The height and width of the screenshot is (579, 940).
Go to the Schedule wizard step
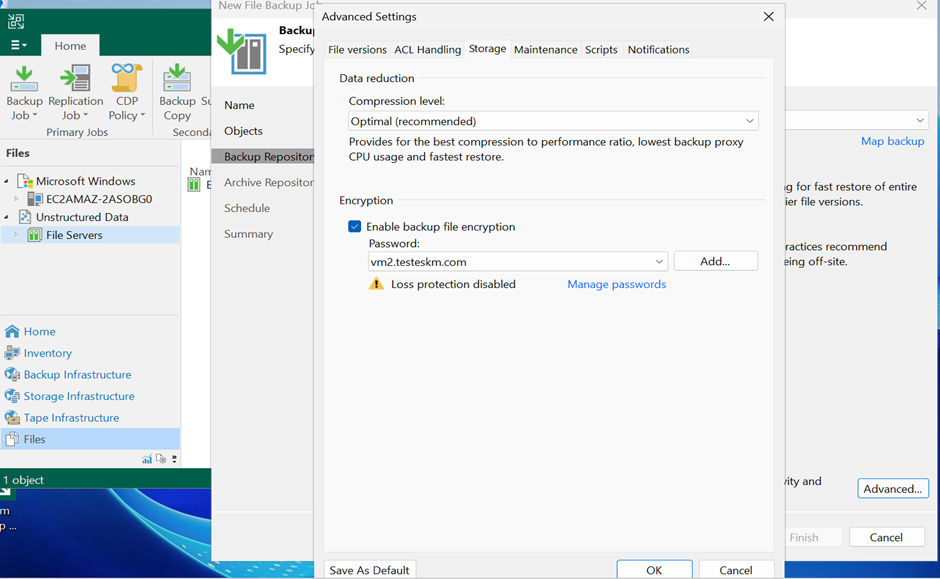pos(247,208)
